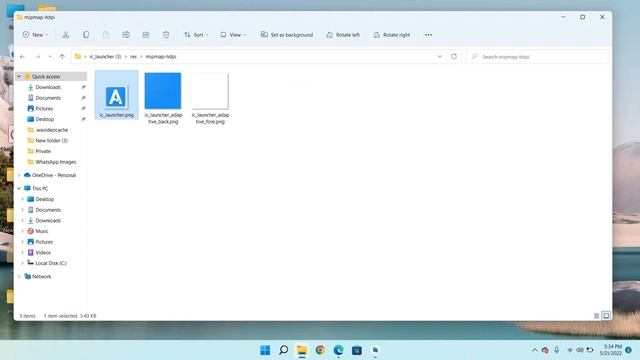Select Network in sidebar
The width and height of the screenshot is (640, 360).
point(41,277)
